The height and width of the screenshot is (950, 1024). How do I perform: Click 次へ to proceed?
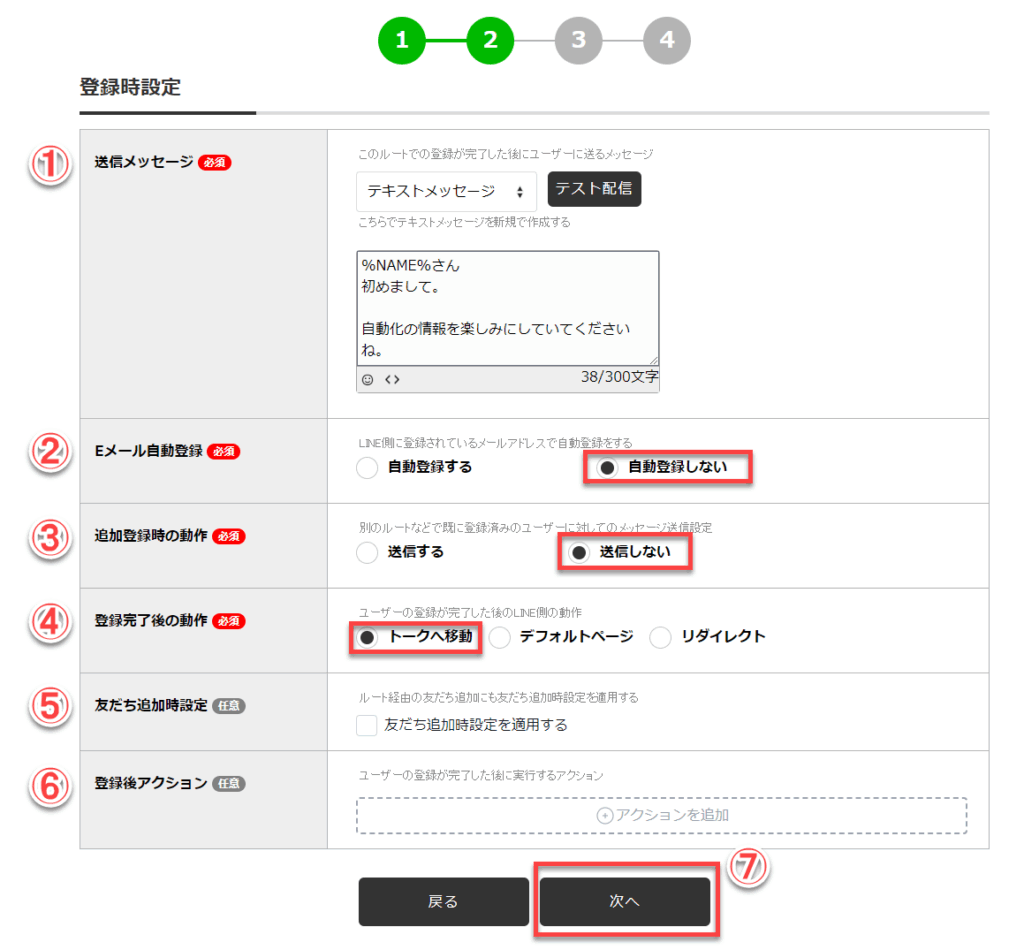(625, 901)
